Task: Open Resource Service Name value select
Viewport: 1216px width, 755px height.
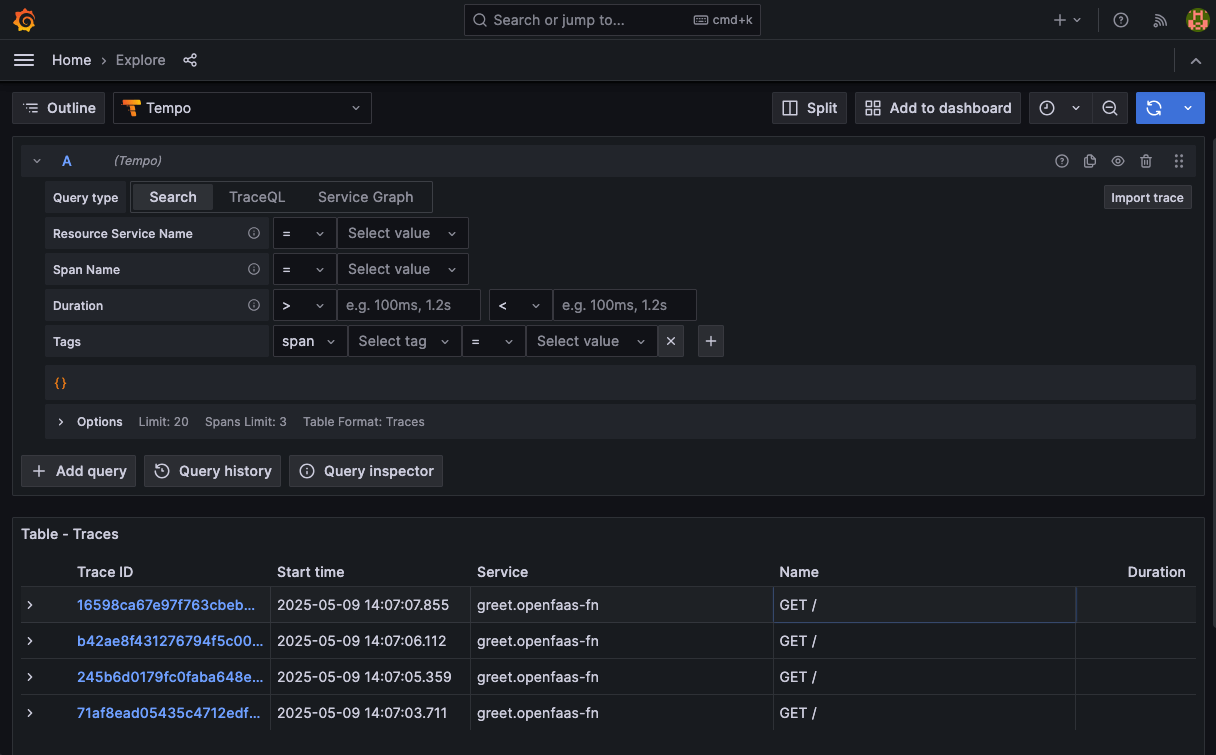Action: [403, 233]
